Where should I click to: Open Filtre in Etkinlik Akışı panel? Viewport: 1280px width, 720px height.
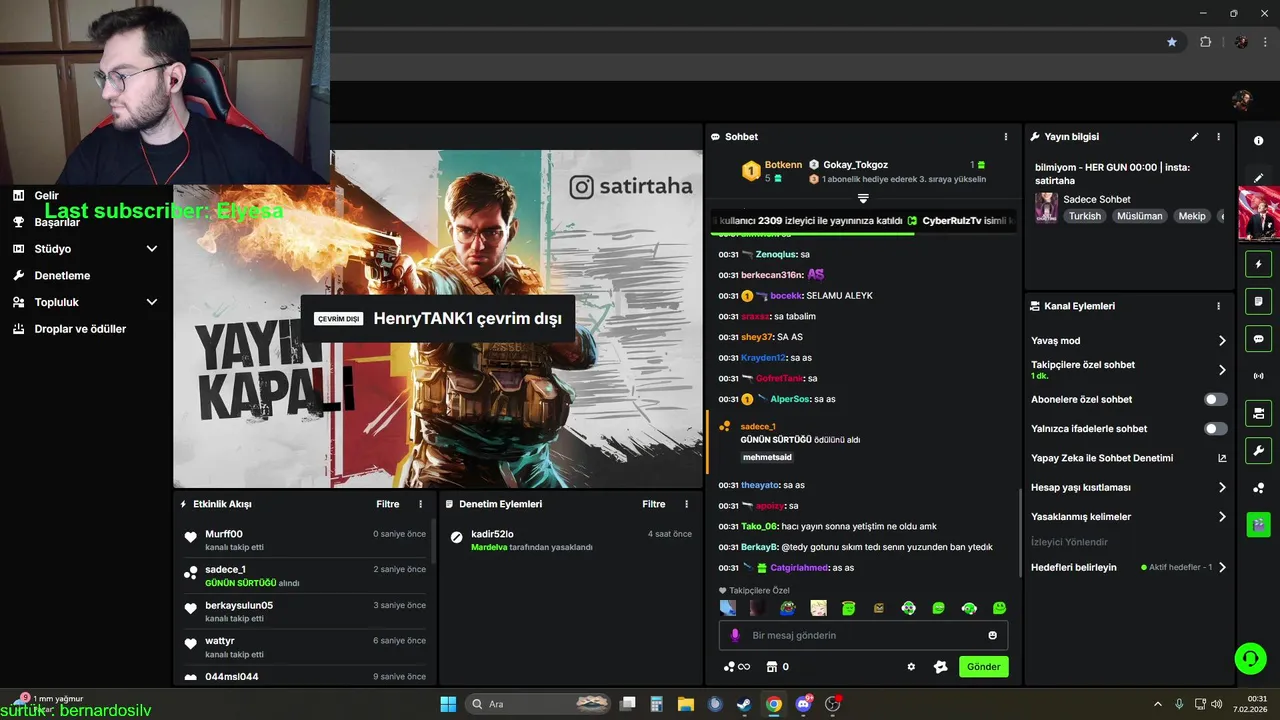(x=388, y=504)
